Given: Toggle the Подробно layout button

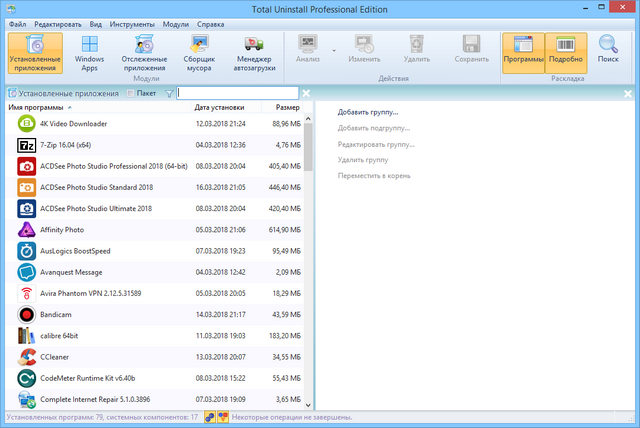Looking at the screenshot, I should click(x=566, y=52).
